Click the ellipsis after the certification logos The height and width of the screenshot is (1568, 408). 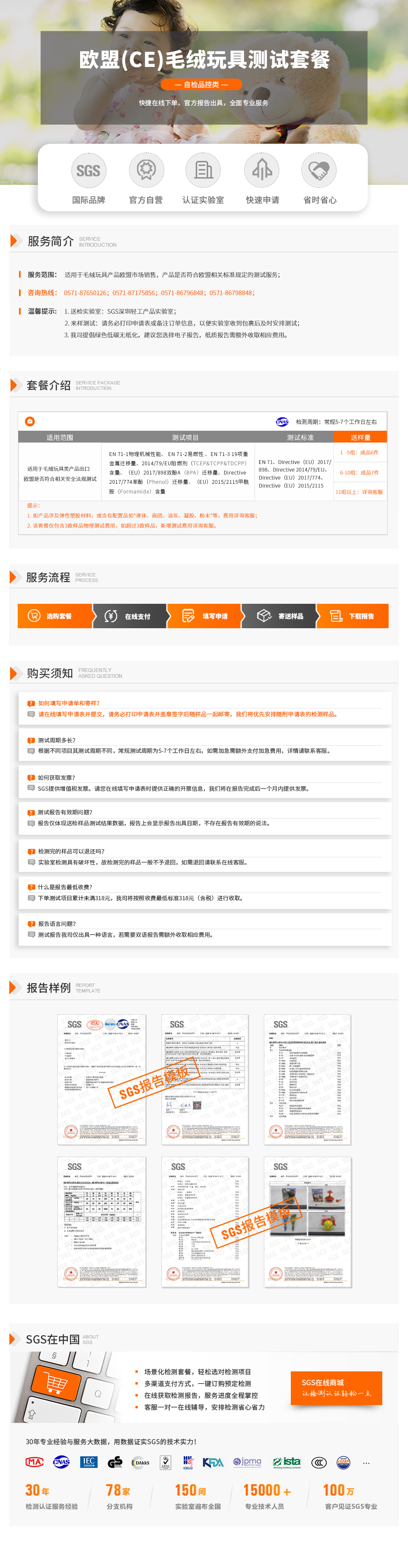click(366, 1463)
